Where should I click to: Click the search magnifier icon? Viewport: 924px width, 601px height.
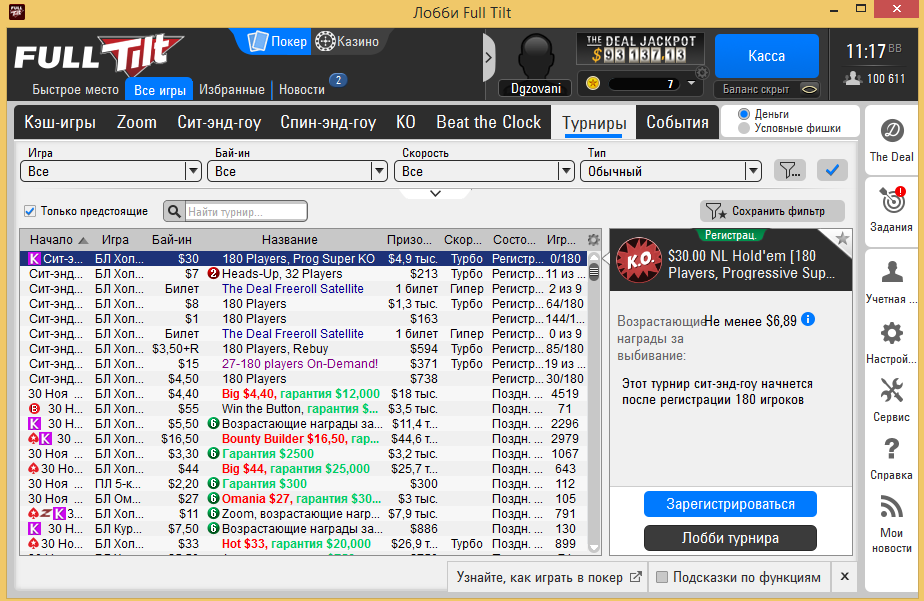coord(174,212)
